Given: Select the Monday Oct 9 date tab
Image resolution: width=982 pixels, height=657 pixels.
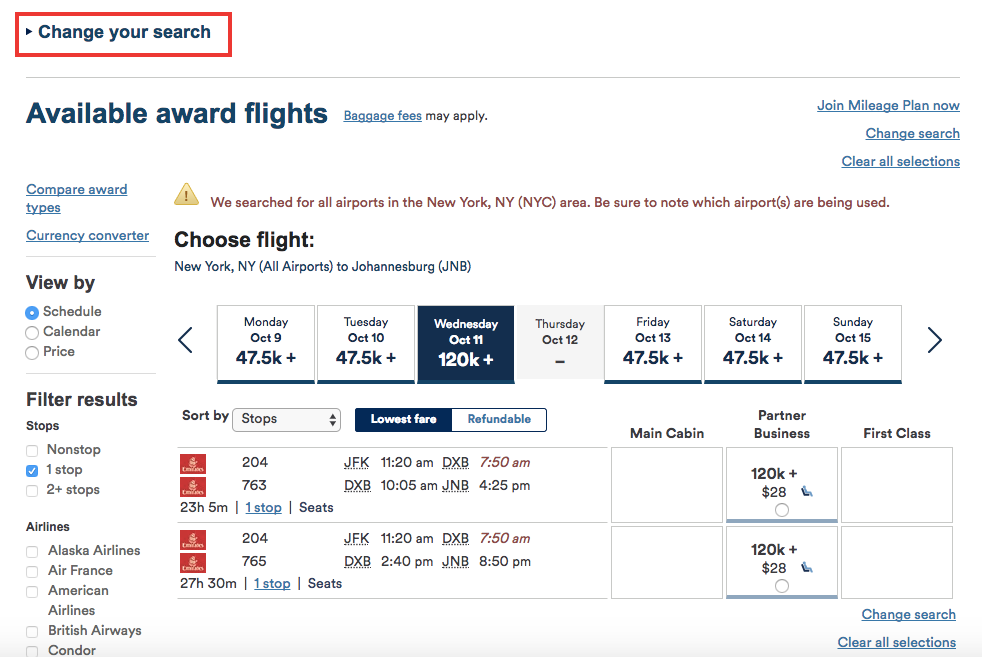Looking at the screenshot, I should 266,343.
